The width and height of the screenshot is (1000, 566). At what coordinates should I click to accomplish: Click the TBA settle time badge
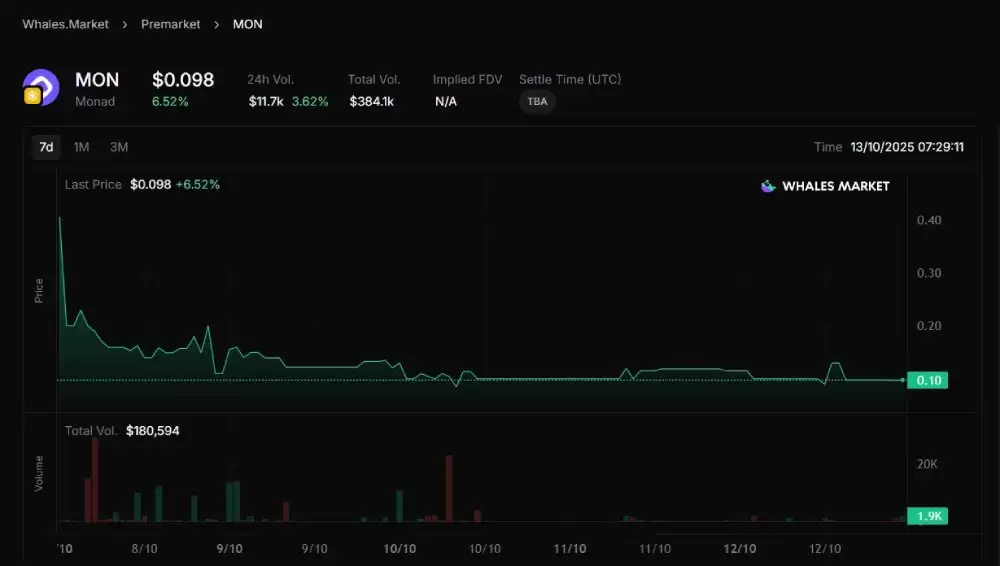click(x=538, y=101)
